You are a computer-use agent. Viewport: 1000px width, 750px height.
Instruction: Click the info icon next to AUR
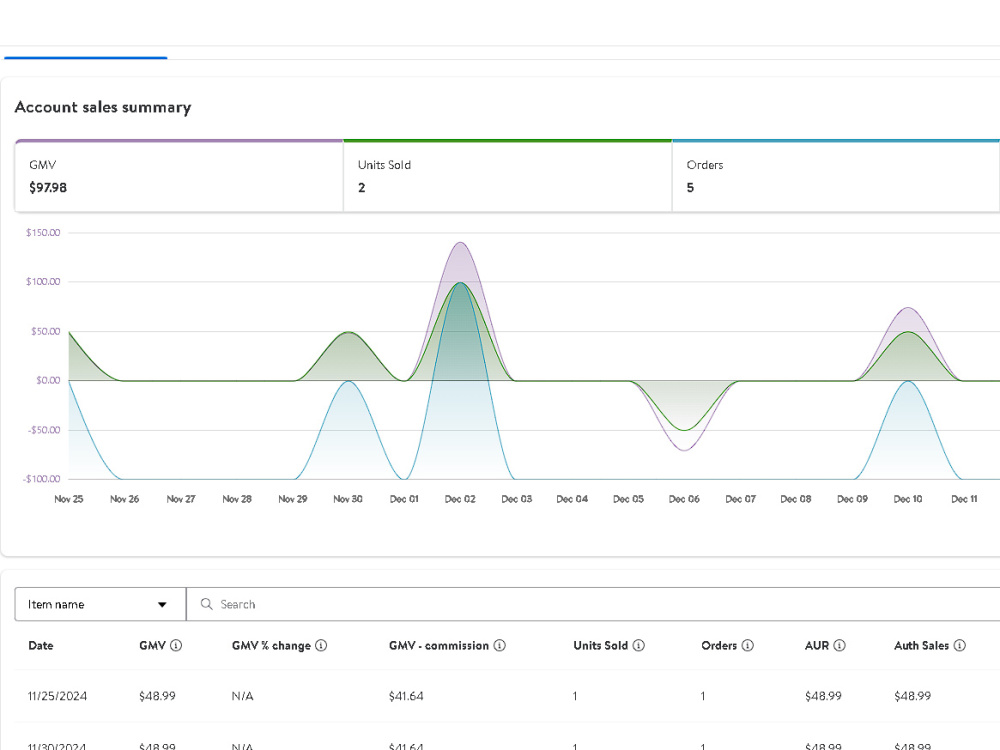tap(839, 645)
